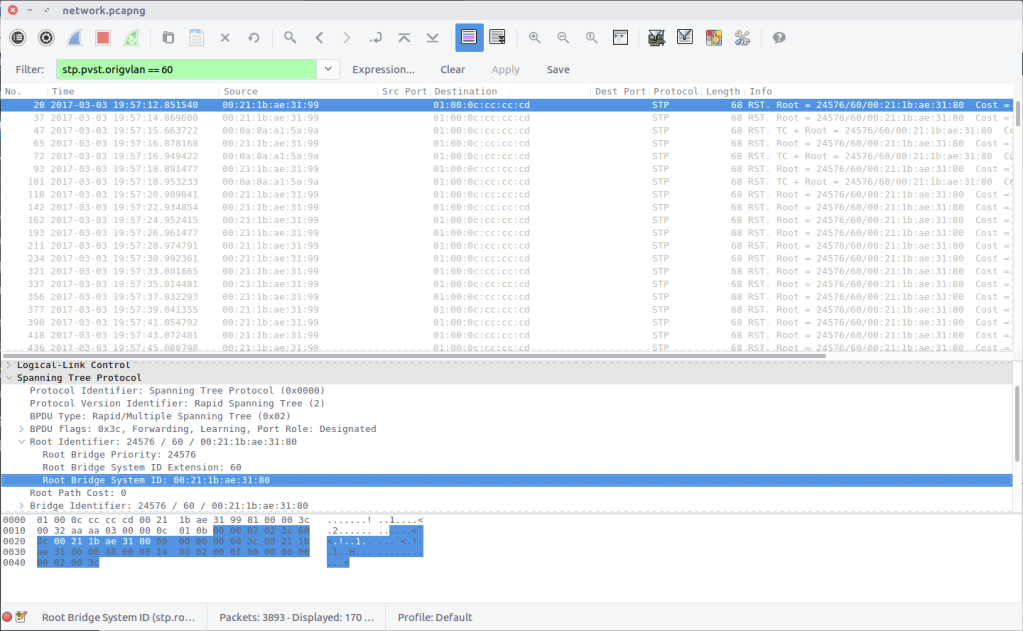This screenshot has width=1023, height=631.
Task: Jump to the first packet icon
Action: point(404,37)
